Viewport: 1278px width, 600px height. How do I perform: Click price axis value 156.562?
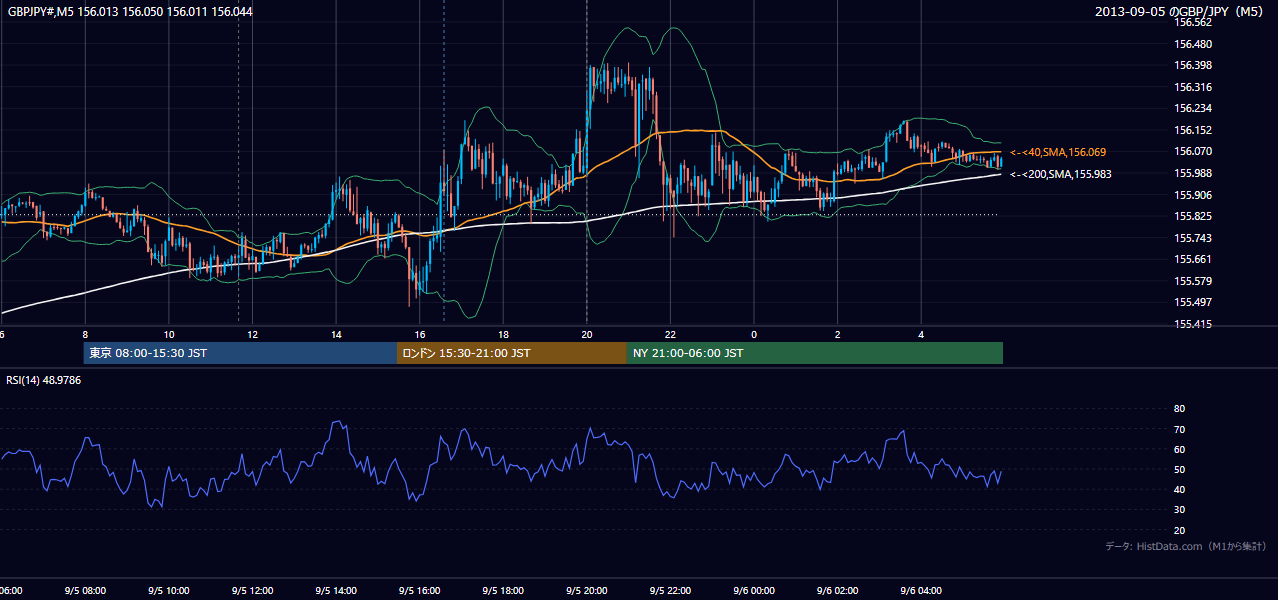click(x=1192, y=22)
